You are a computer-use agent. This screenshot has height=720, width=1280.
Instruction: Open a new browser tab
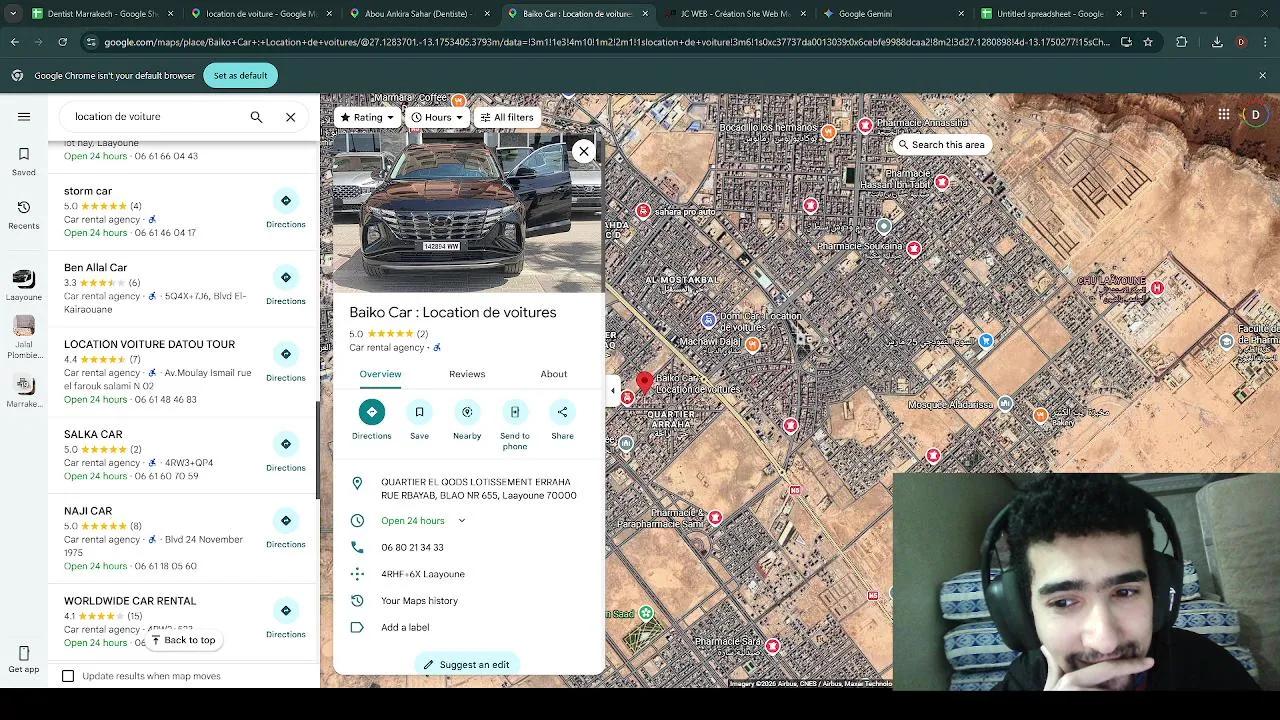(x=1143, y=14)
